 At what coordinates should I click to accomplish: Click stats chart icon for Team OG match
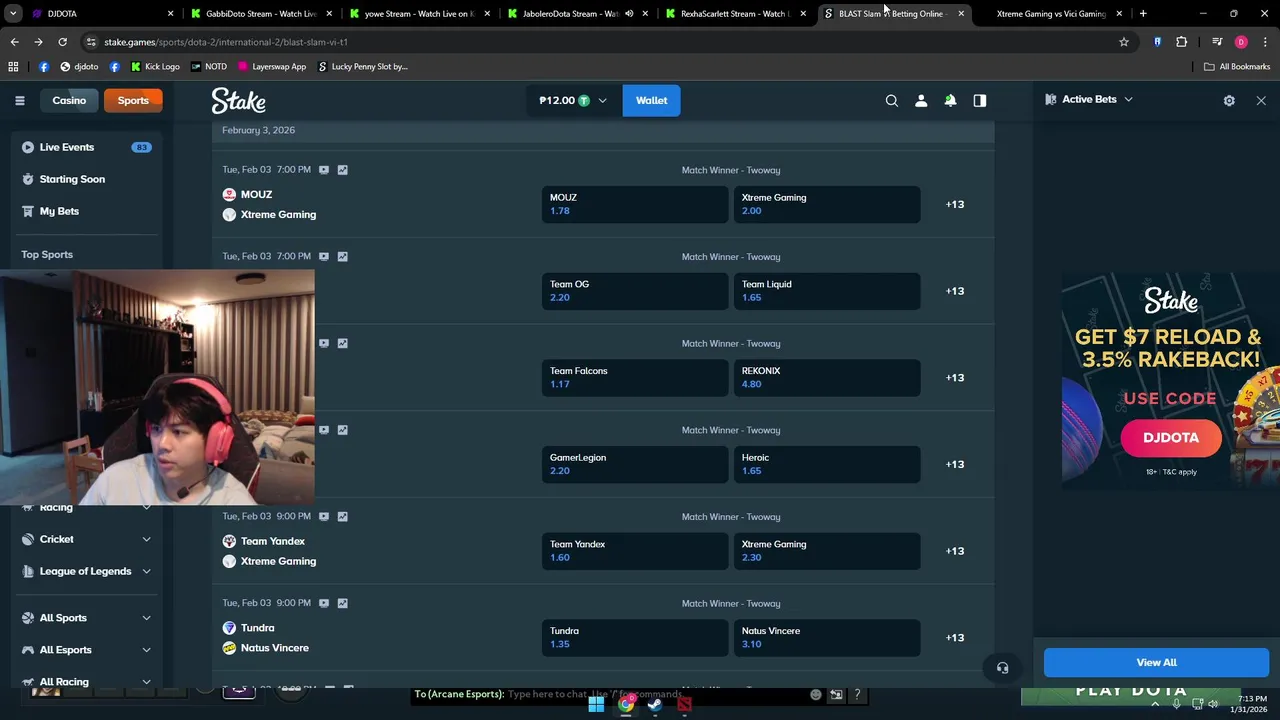tap(342, 256)
